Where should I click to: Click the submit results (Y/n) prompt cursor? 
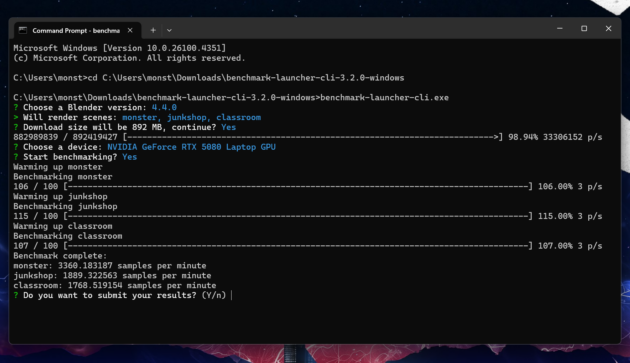click(x=232, y=295)
